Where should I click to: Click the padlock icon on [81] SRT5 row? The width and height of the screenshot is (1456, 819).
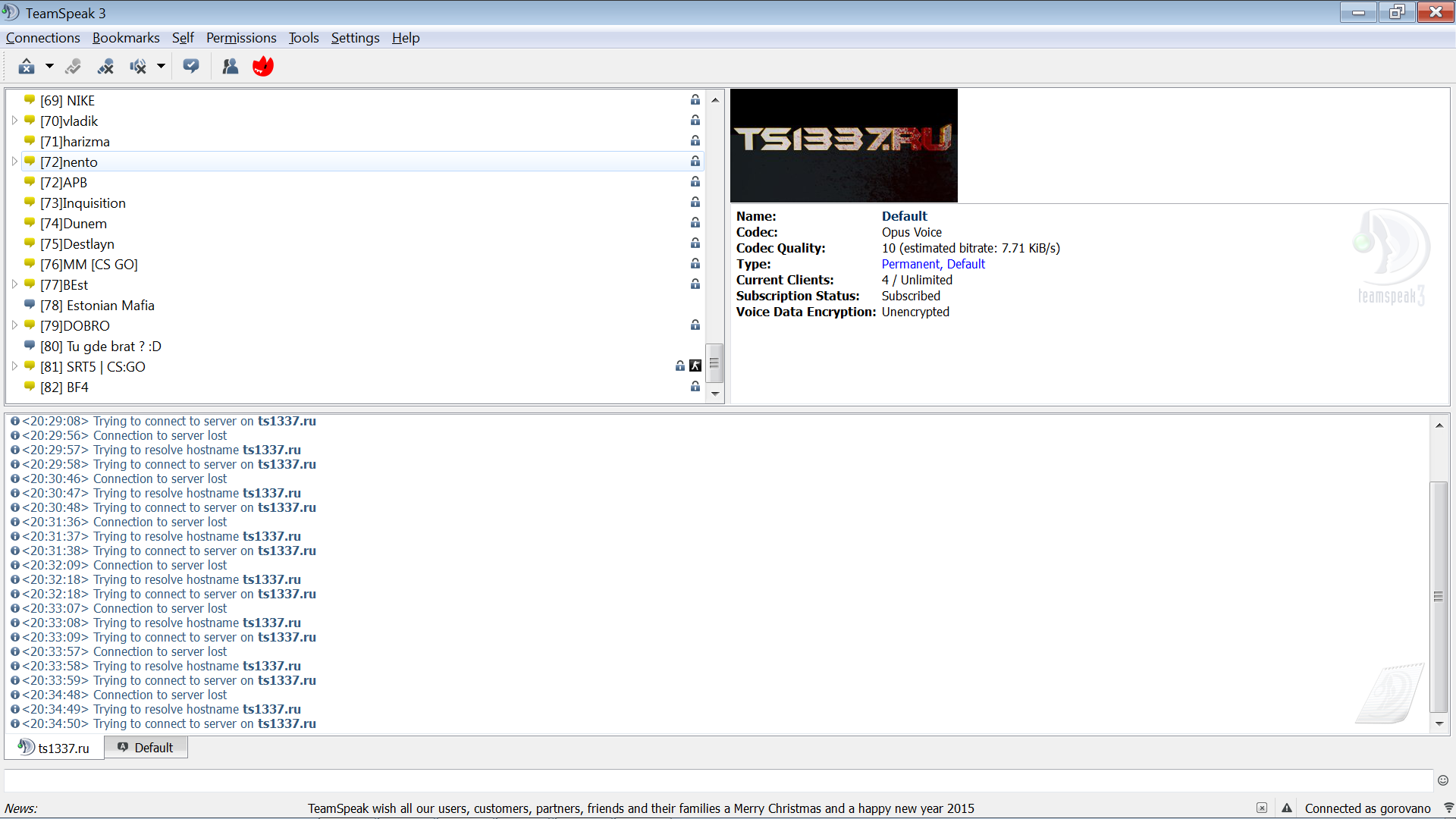[x=680, y=366]
